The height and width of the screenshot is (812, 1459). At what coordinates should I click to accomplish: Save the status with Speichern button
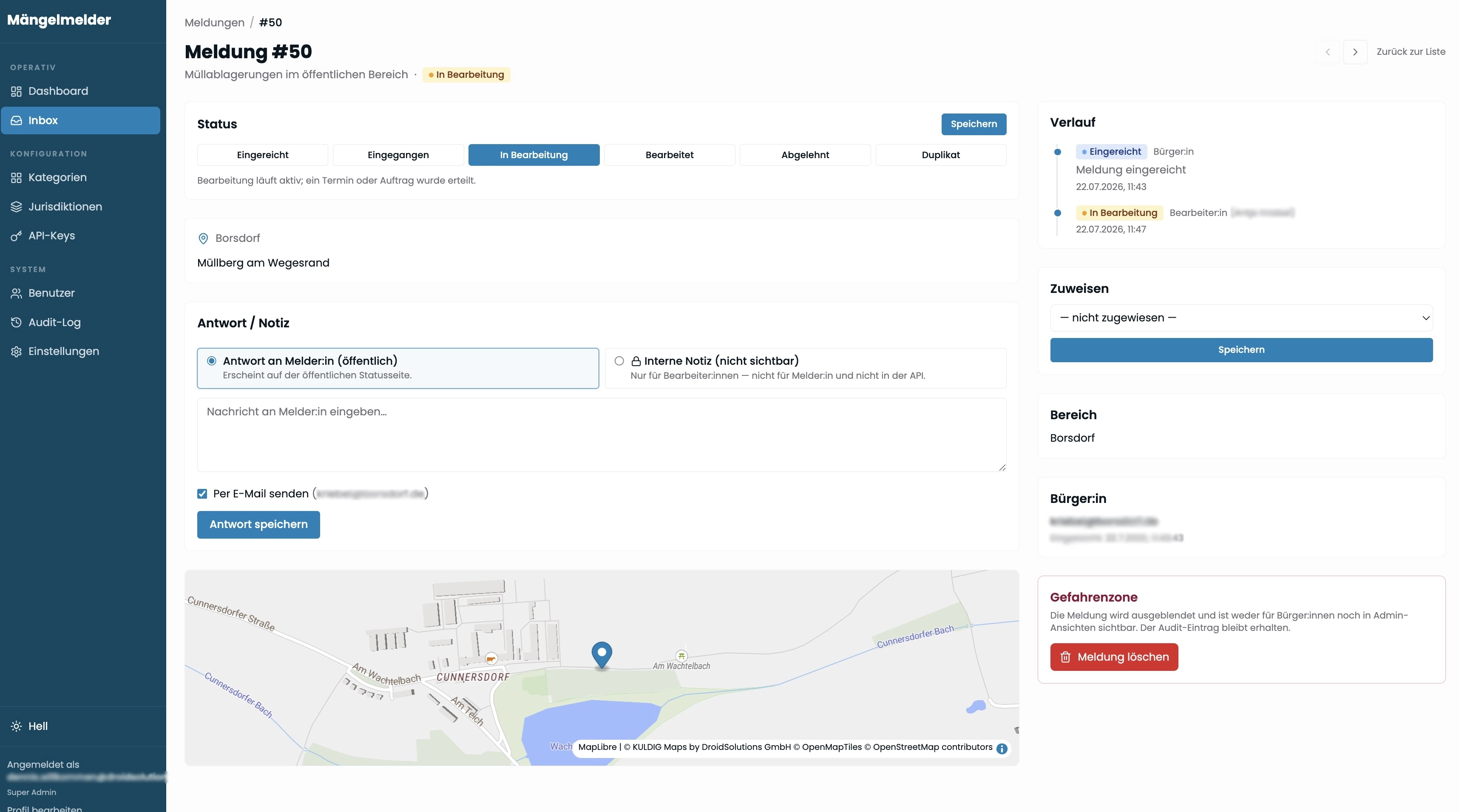[974, 124]
